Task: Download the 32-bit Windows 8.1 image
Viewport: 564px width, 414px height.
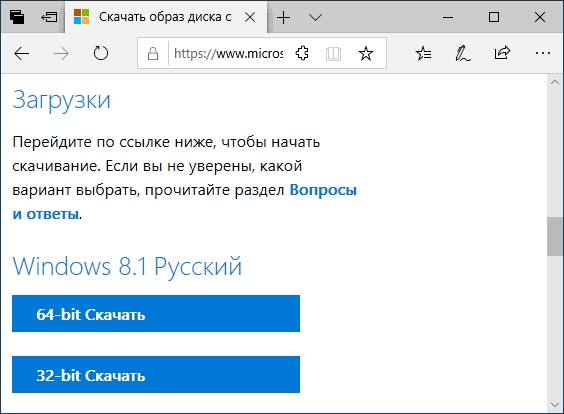Action: click(156, 374)
